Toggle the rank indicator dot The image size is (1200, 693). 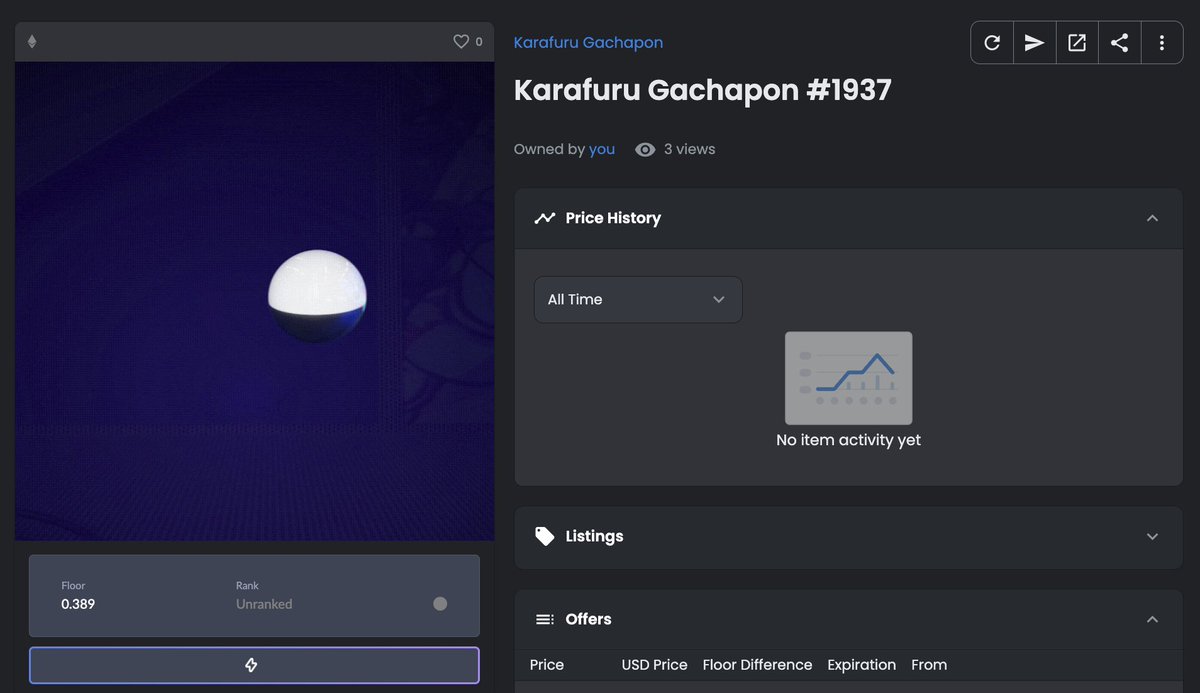coord(440,603)
